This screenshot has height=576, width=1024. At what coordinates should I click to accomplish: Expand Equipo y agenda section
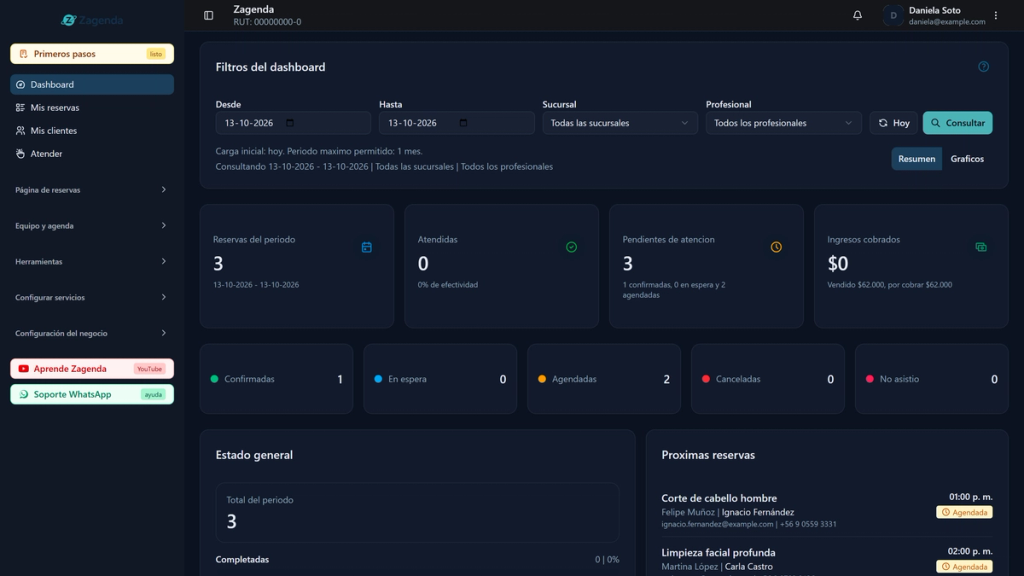pos(92,225)
